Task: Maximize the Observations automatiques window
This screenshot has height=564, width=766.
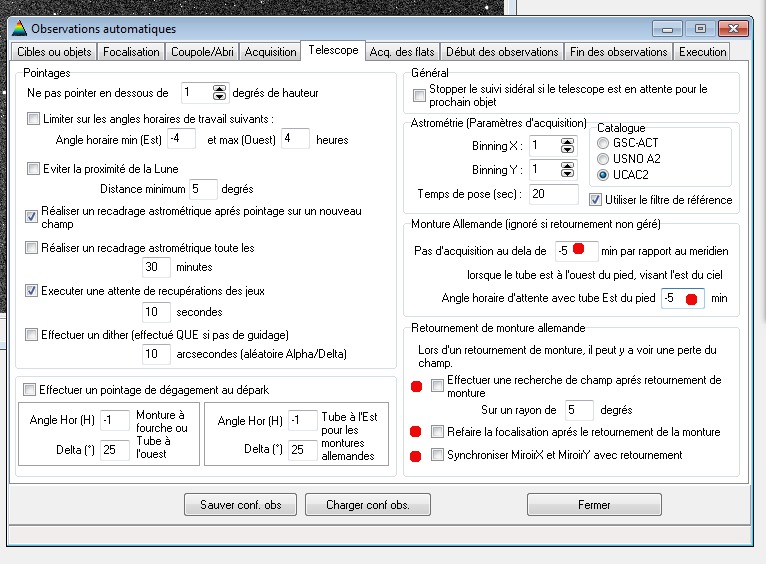Action: coord(700,29)
